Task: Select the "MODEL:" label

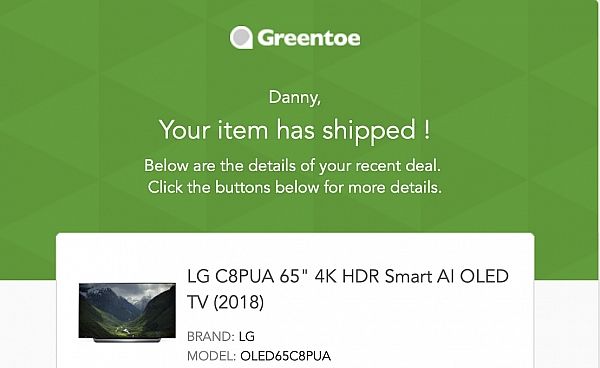Action: [211, 356]
